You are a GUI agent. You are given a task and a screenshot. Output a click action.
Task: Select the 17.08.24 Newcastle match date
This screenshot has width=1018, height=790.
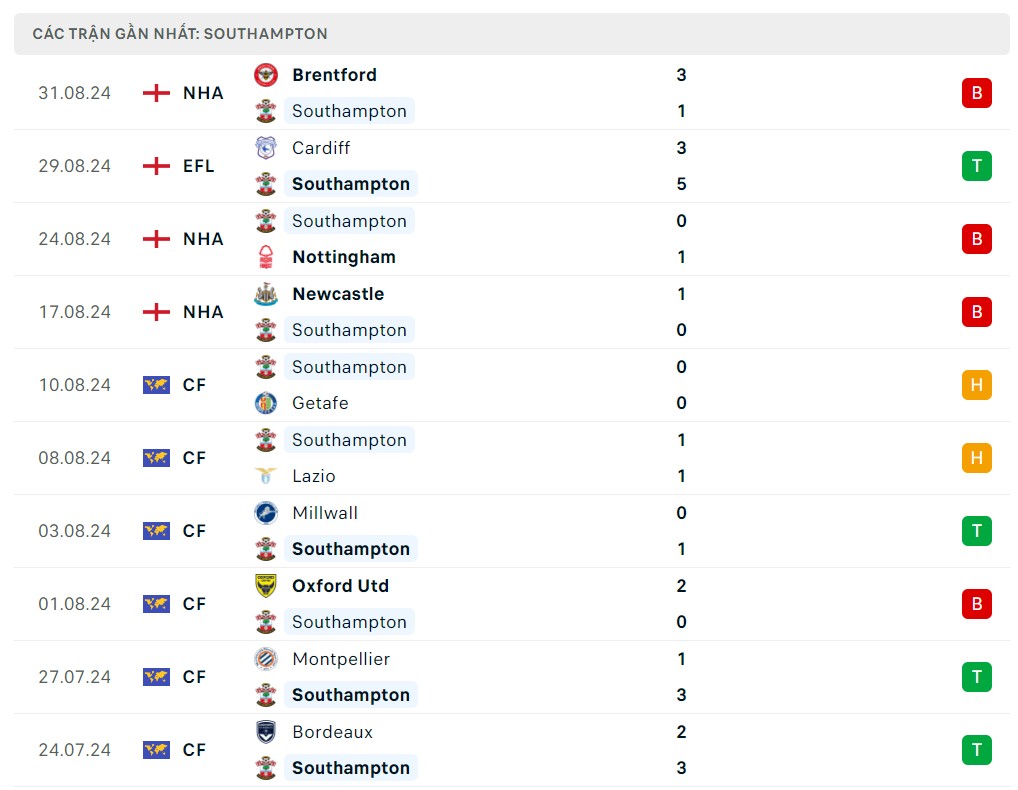pos(75,312)
